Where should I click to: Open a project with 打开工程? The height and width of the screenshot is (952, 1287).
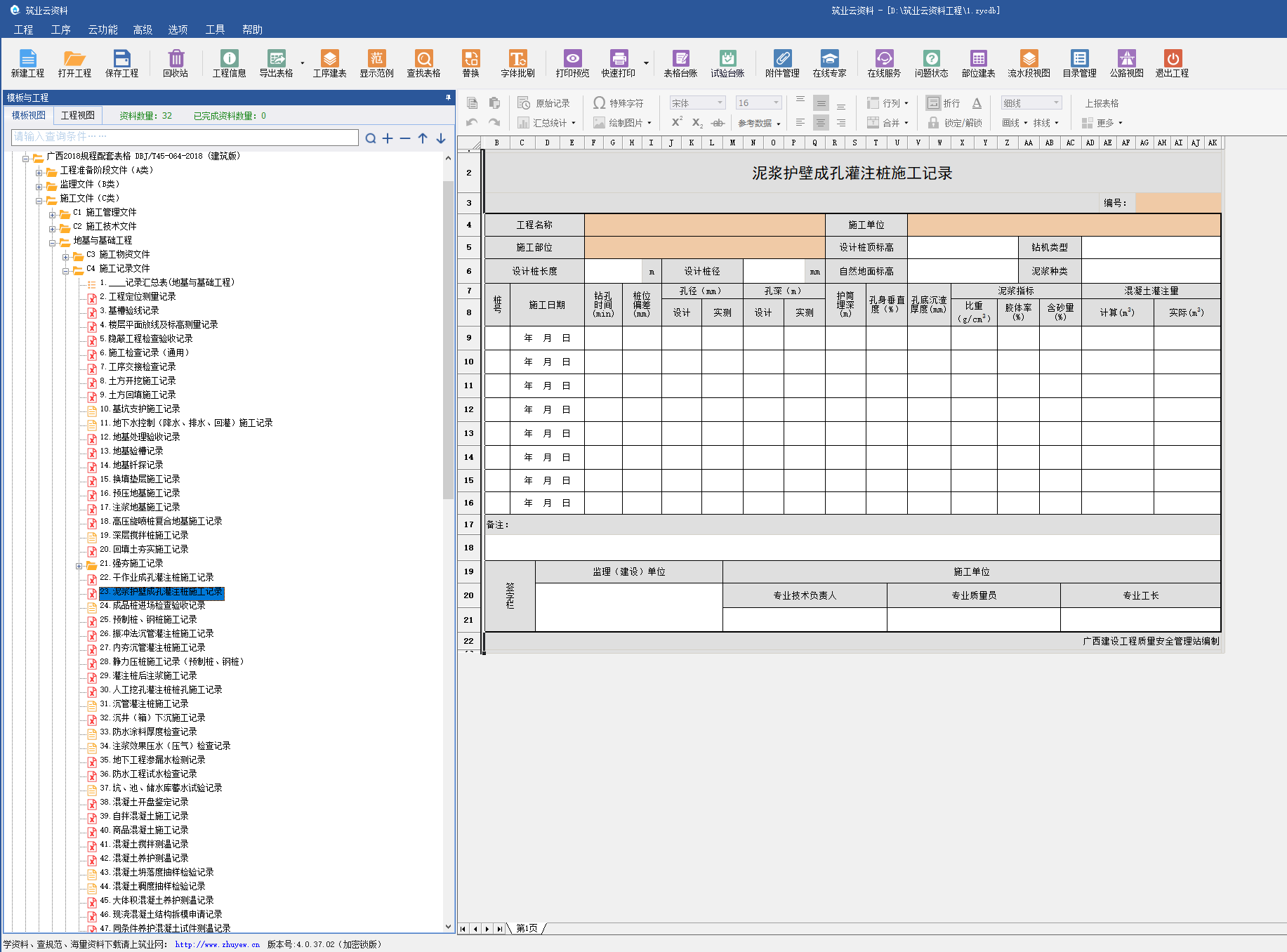[74, 63]
